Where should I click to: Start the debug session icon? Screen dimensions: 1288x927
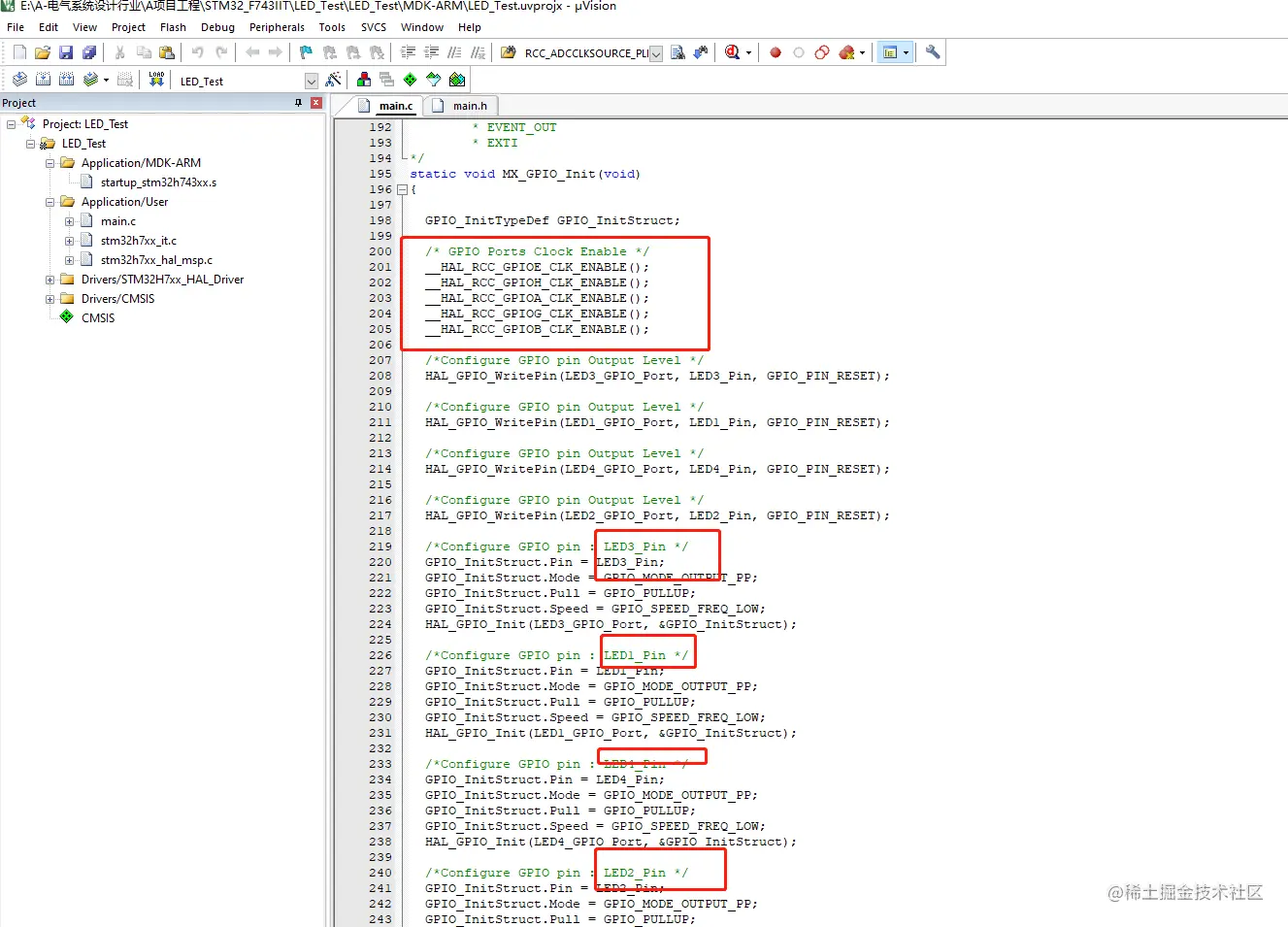[x=732, y=52]
